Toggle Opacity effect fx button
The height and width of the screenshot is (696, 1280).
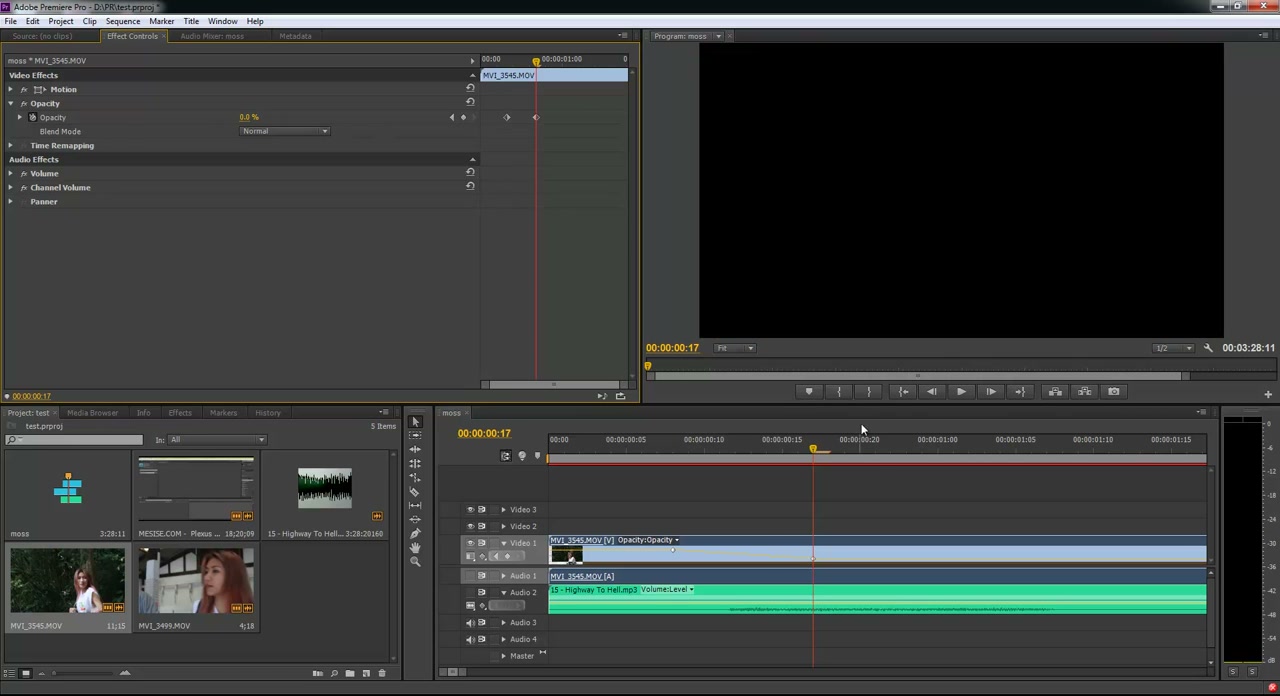pos(24,103)
